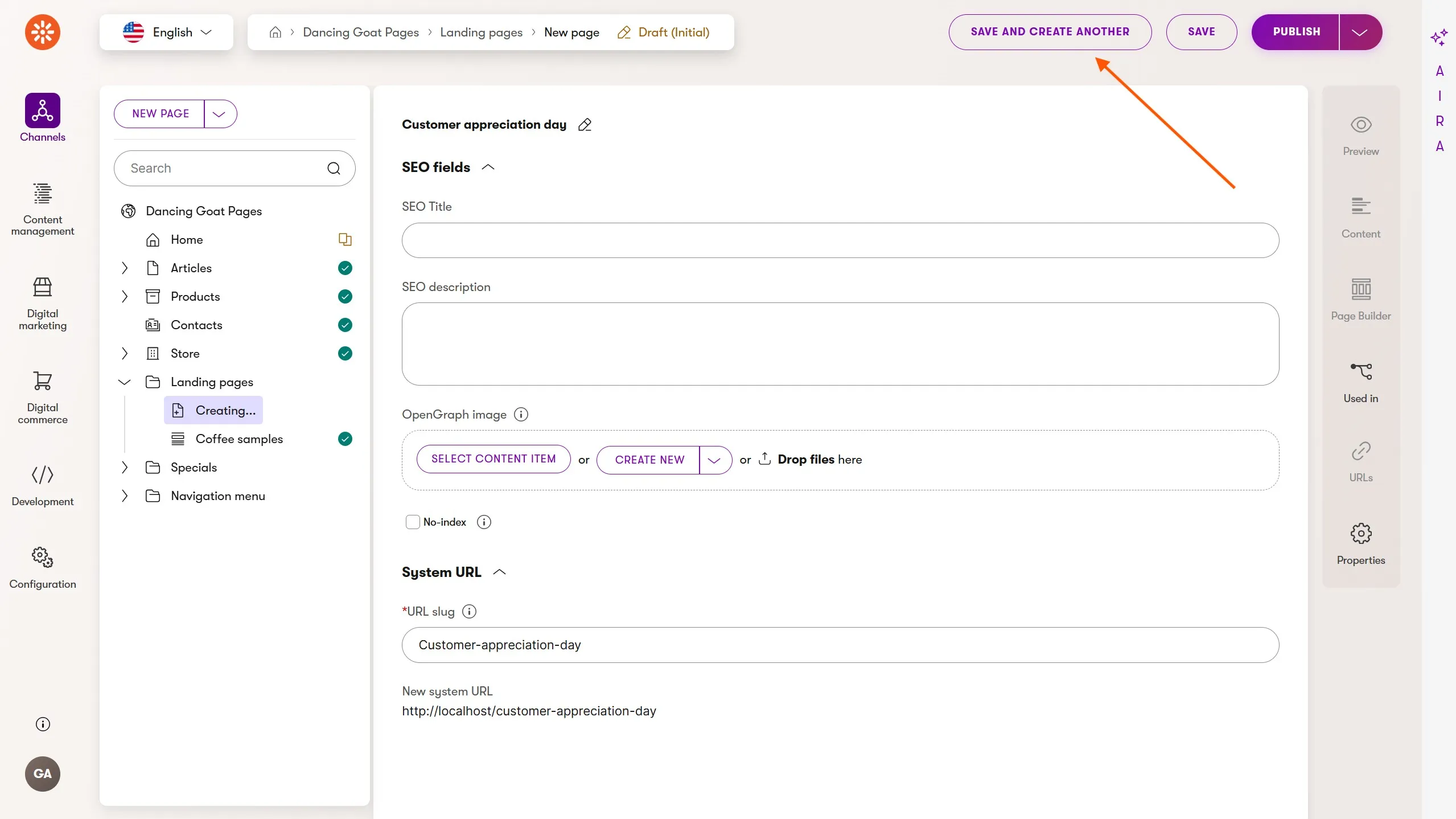The image size is (1456, 819).
Task: Select Contacts in page tree
Action: pyautogui.click(x=196, y=325)
